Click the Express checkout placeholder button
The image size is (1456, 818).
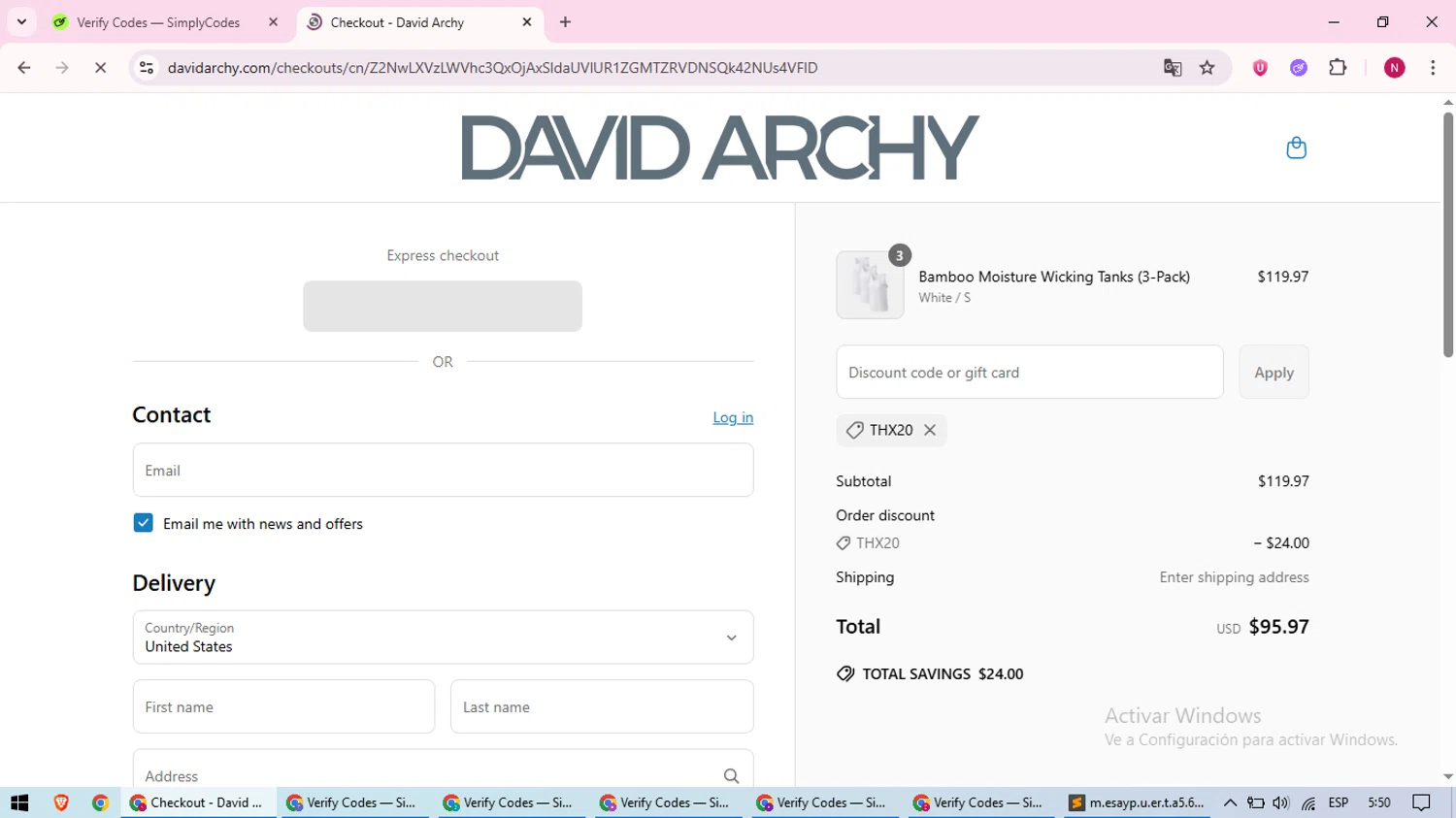(443, 307)
